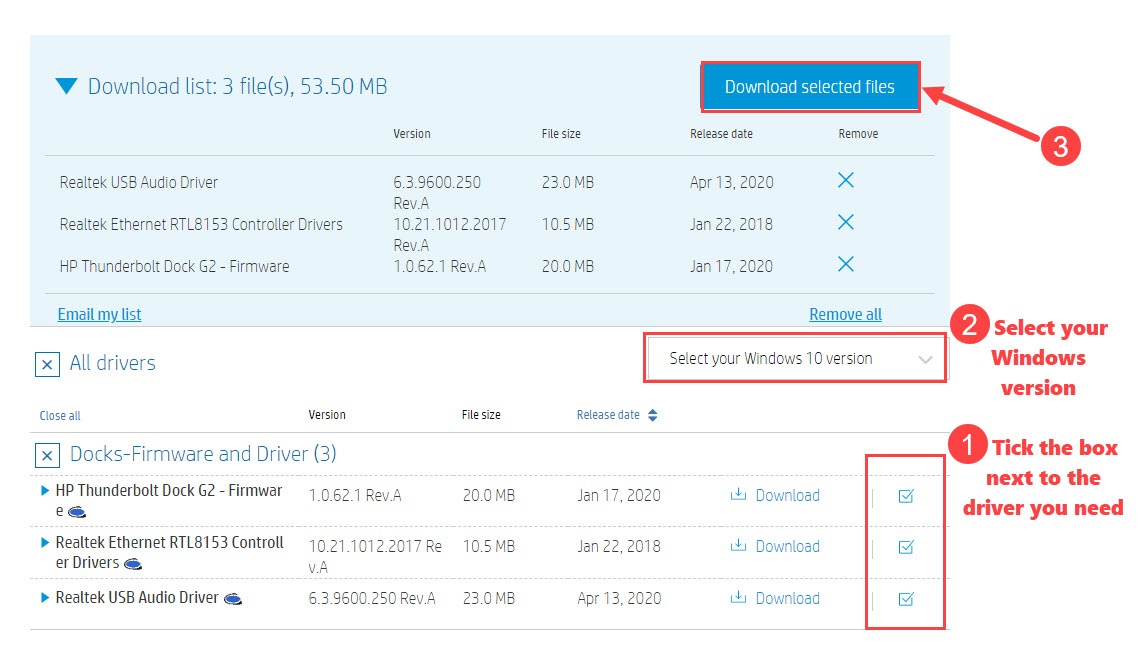
Task: Remove Realtek USB Audio Driver from download list
Action: pyautogui.click(x=845, y=181)
